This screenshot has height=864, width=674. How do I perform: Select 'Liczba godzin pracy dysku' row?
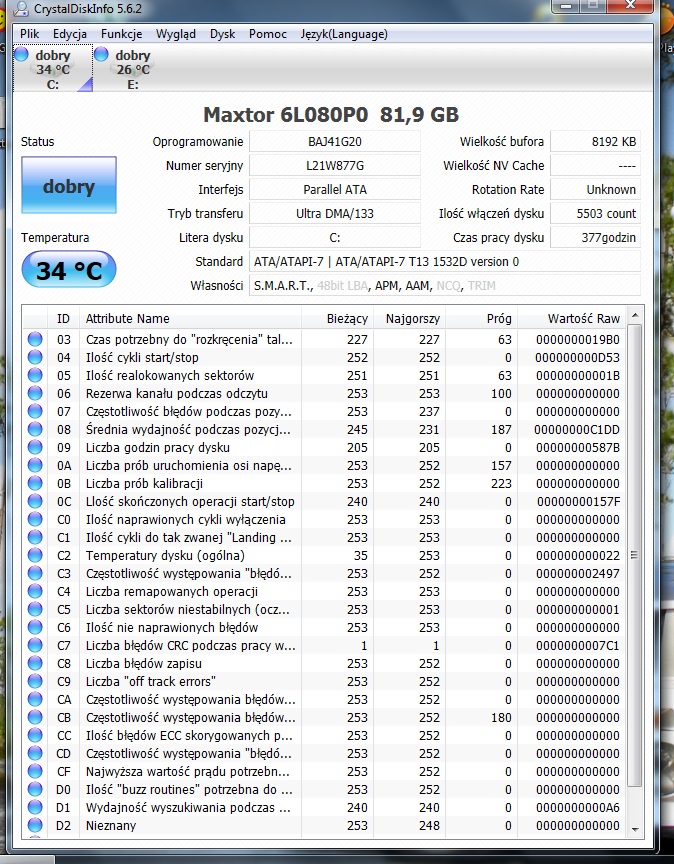pos(325,447)
